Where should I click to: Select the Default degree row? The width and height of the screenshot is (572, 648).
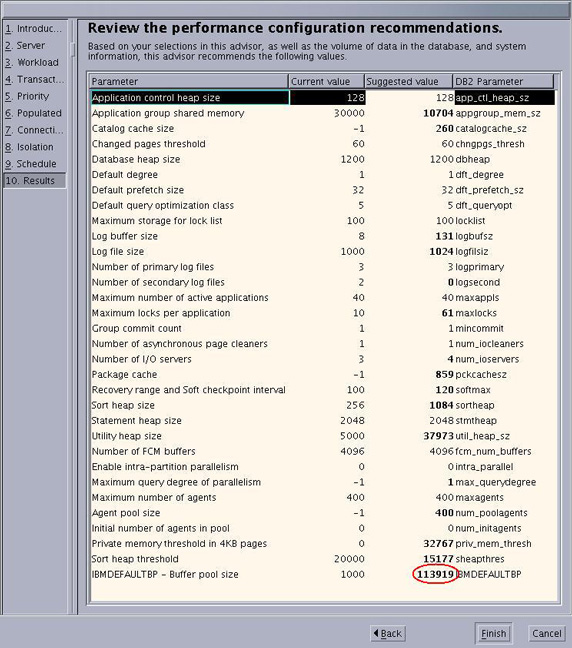click(x=323, y=174)
